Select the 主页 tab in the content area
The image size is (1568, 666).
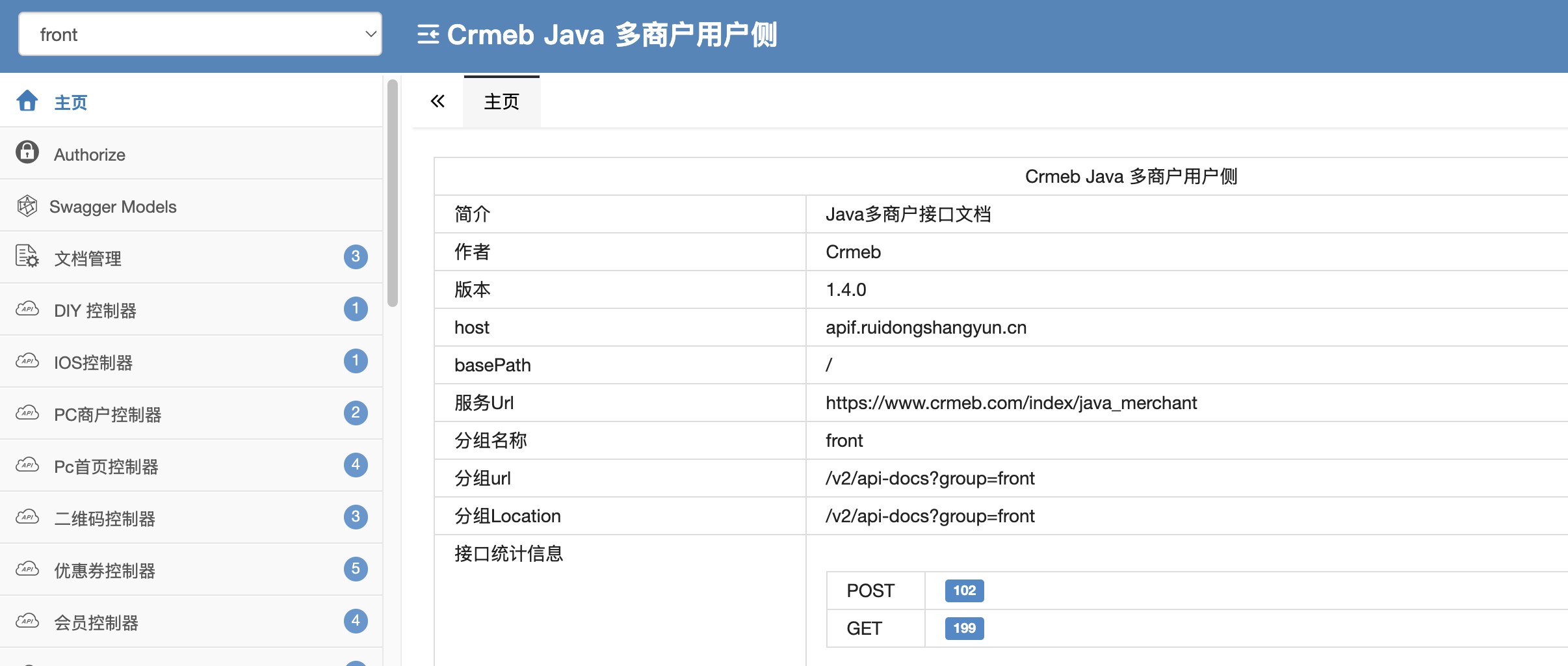(x=501, y=101)
